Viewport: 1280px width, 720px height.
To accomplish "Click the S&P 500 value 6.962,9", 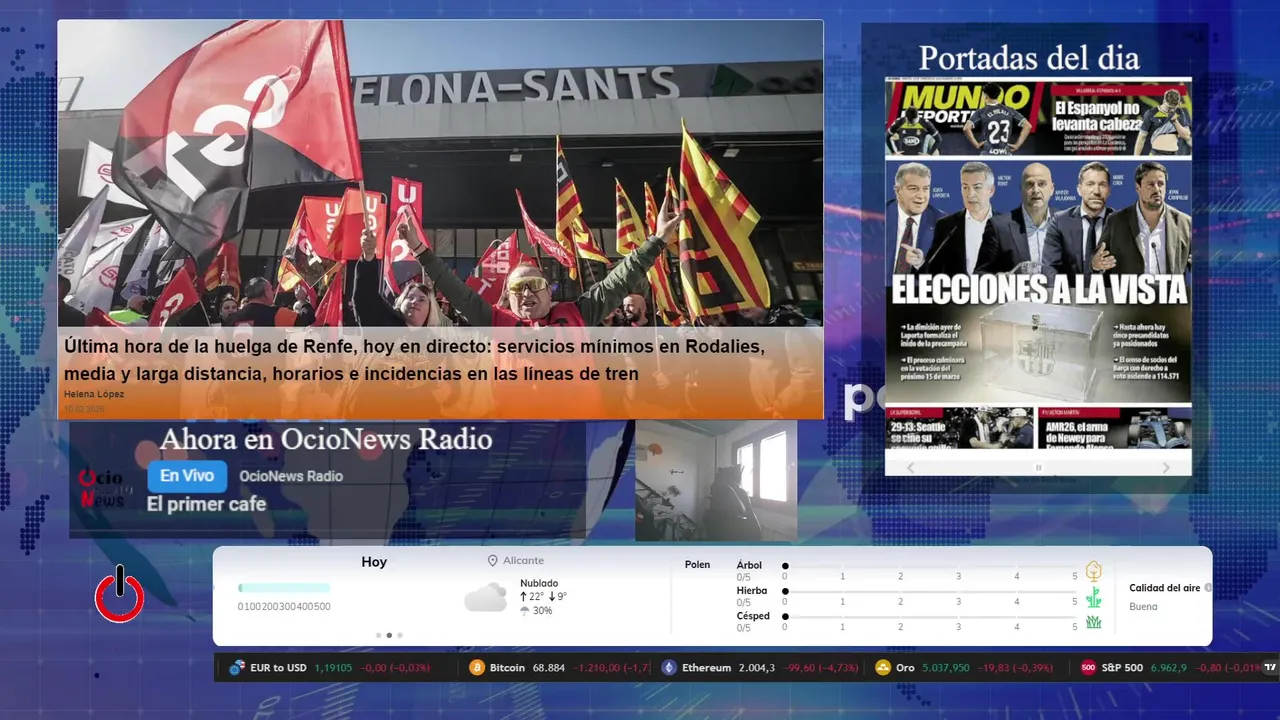I will coord(1169,668).
